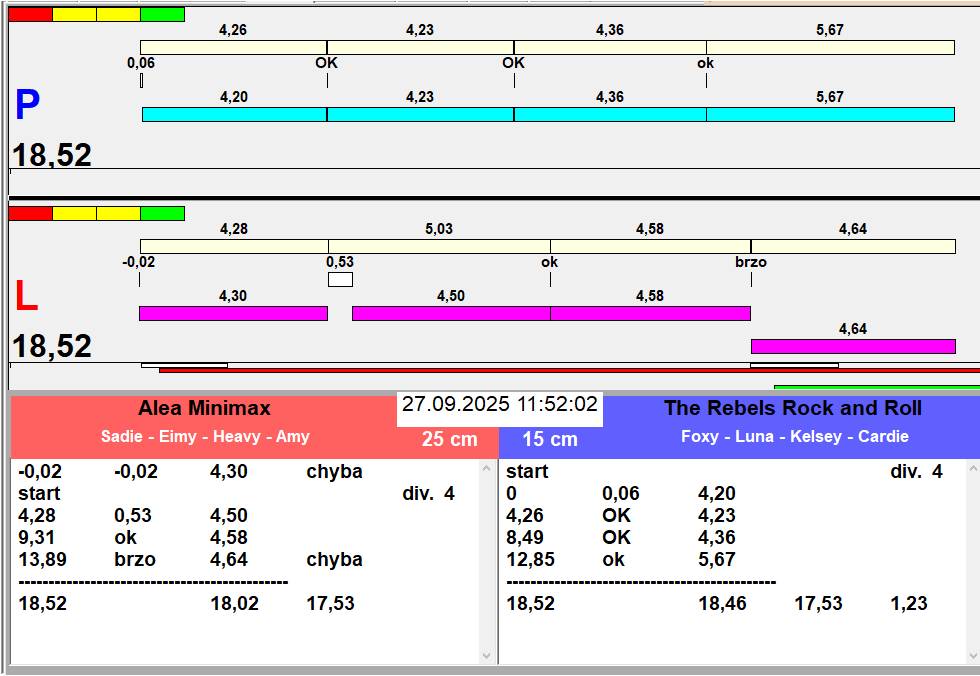Select the magenta 4,64 rerun bar
980x676 pixels.
853,346
